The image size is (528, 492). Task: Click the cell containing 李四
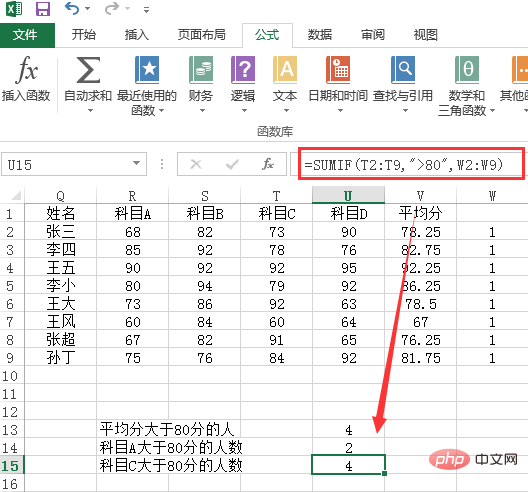(61, 250)
